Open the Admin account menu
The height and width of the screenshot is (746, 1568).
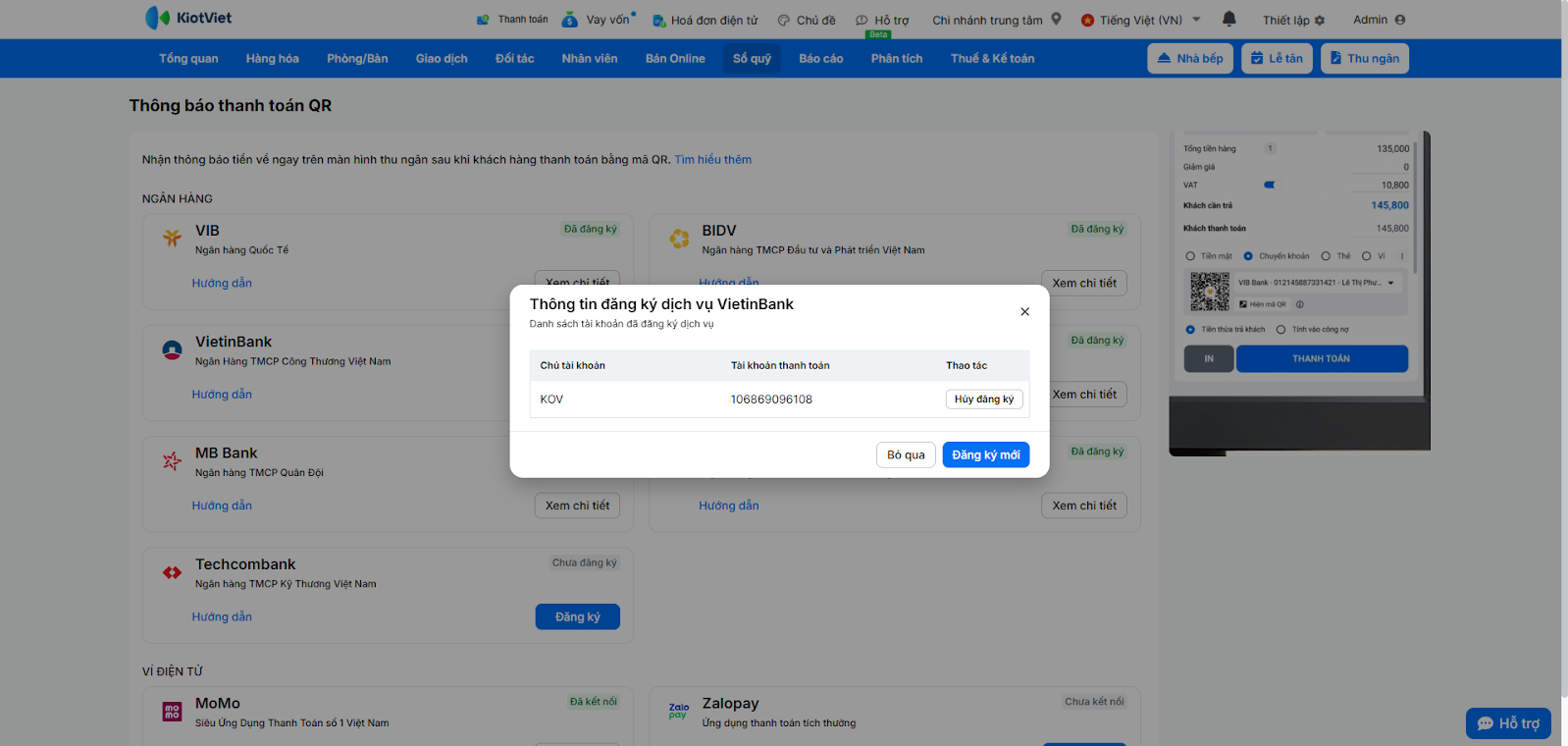pyautogui.click(x=1379, y=20)
